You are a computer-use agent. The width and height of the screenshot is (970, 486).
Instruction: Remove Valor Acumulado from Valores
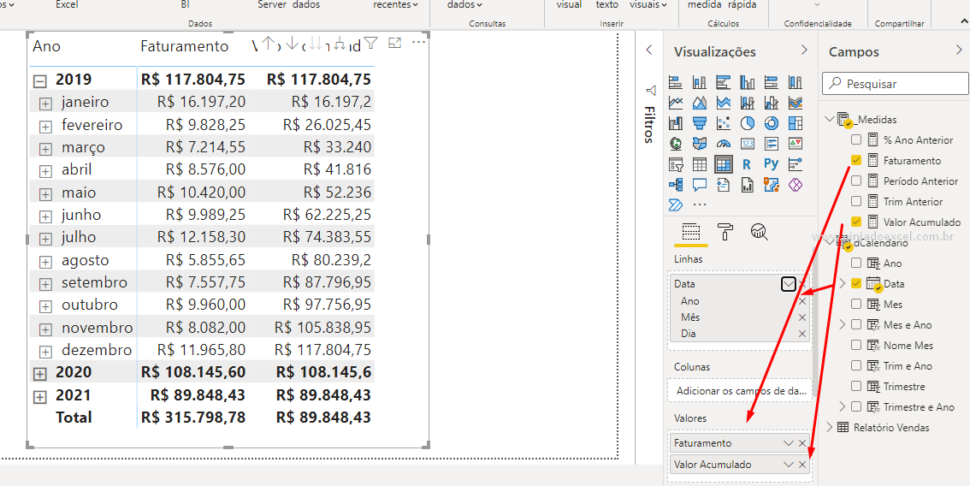(802, 464)
